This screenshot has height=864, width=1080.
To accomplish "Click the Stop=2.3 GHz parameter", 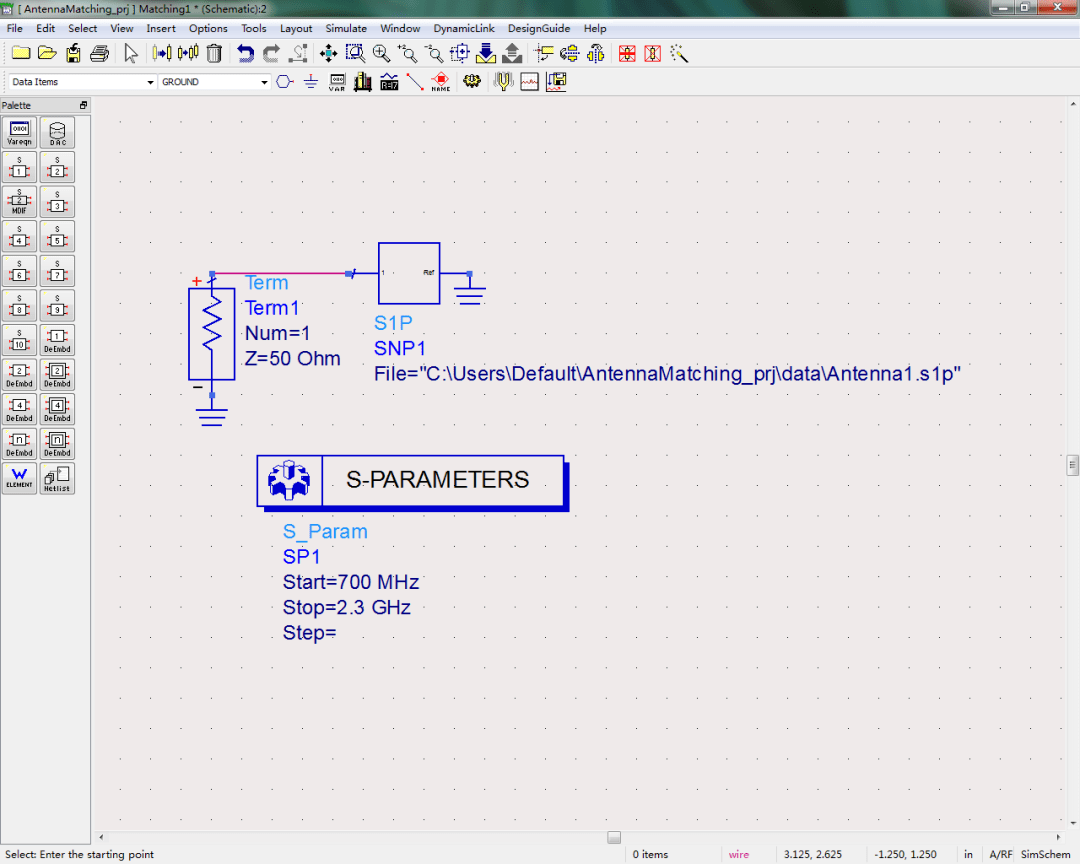I will click(346, 608).
